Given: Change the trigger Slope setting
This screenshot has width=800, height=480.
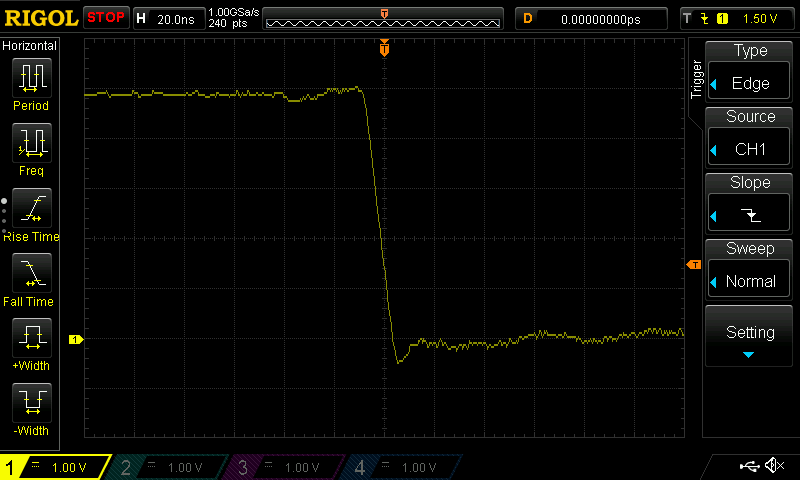Looking at the screenshot, I should (x=750, y=204).
